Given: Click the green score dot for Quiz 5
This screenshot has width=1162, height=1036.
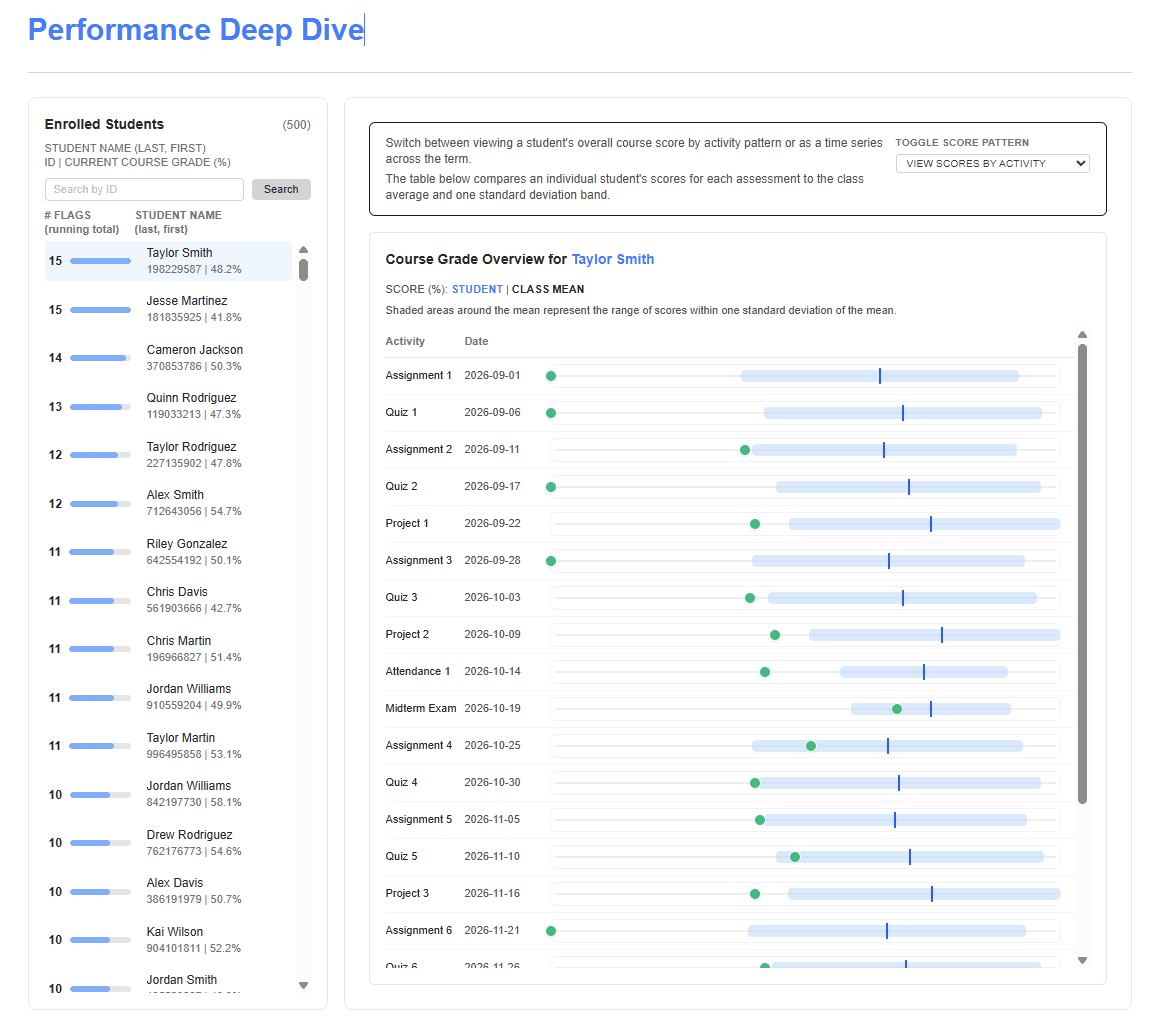Looking at the screenshot, I should [x=795, y=856].
